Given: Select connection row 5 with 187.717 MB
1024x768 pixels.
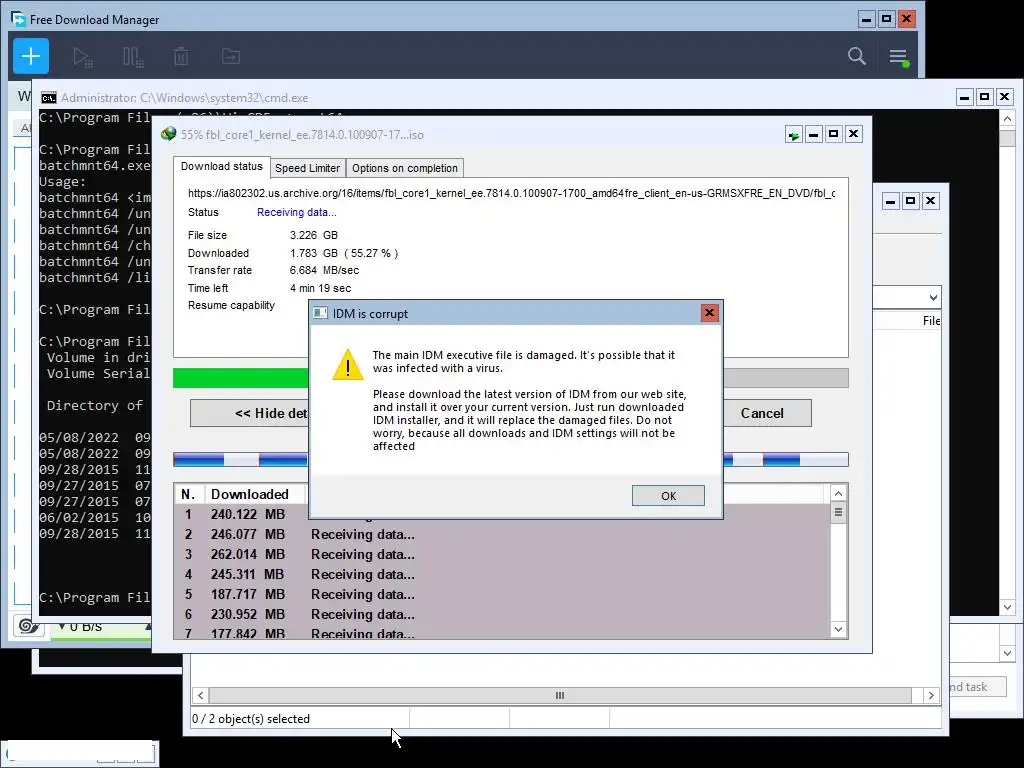Looking at the screenshot, I should point(502,594).
